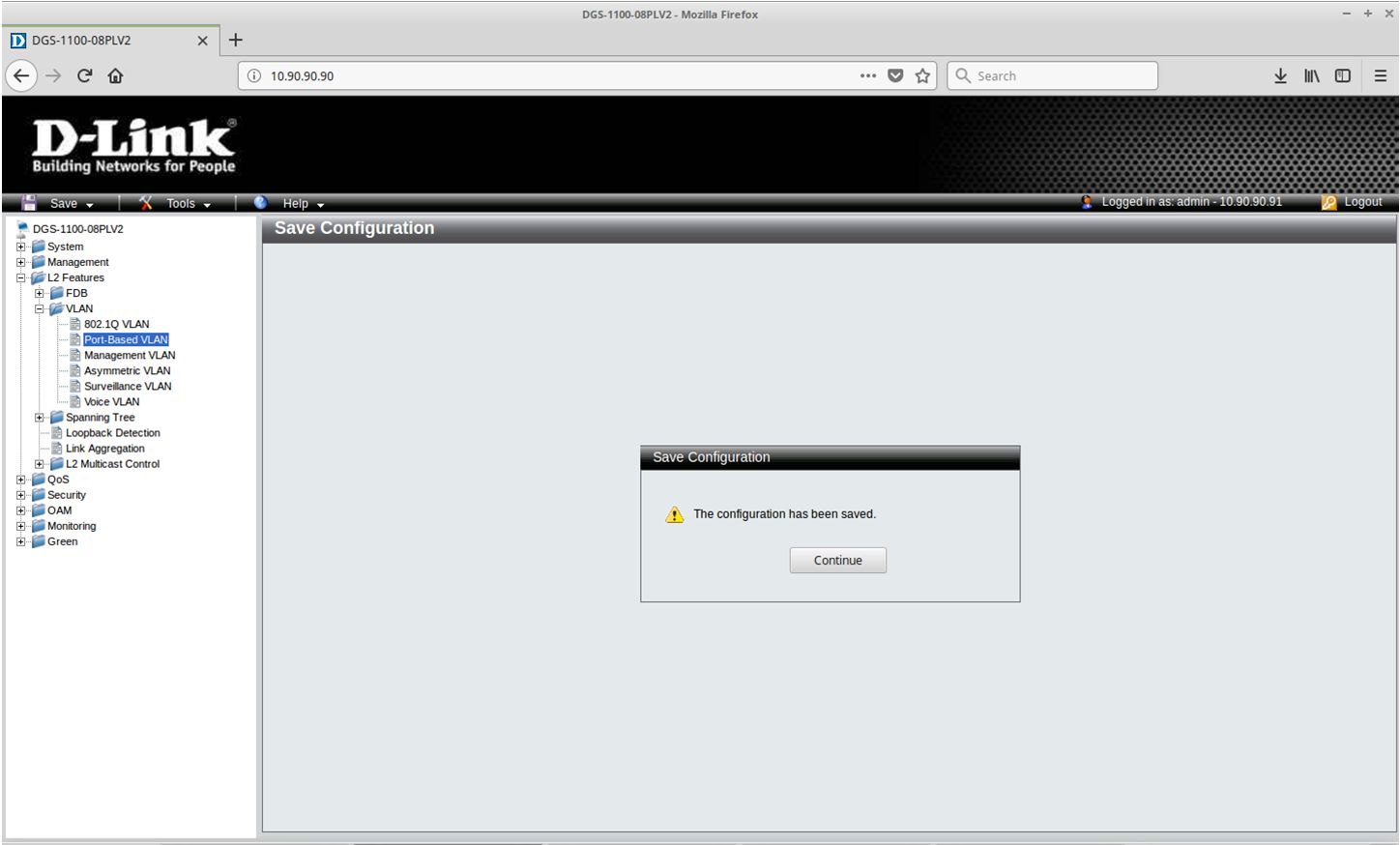This screenshot has height=845, width=1400.
Task: Select 802.1Q VLAN in the tree
Action: (116, 324)
